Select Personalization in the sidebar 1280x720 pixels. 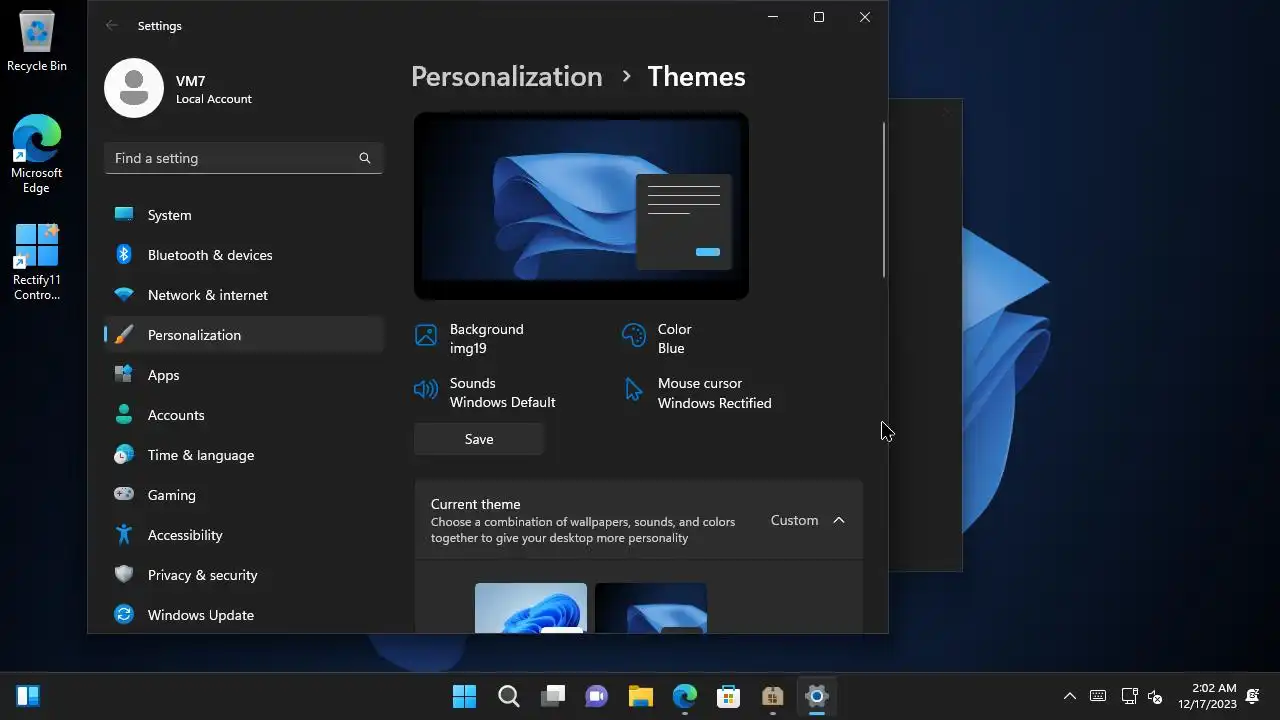tap(244, 335)
